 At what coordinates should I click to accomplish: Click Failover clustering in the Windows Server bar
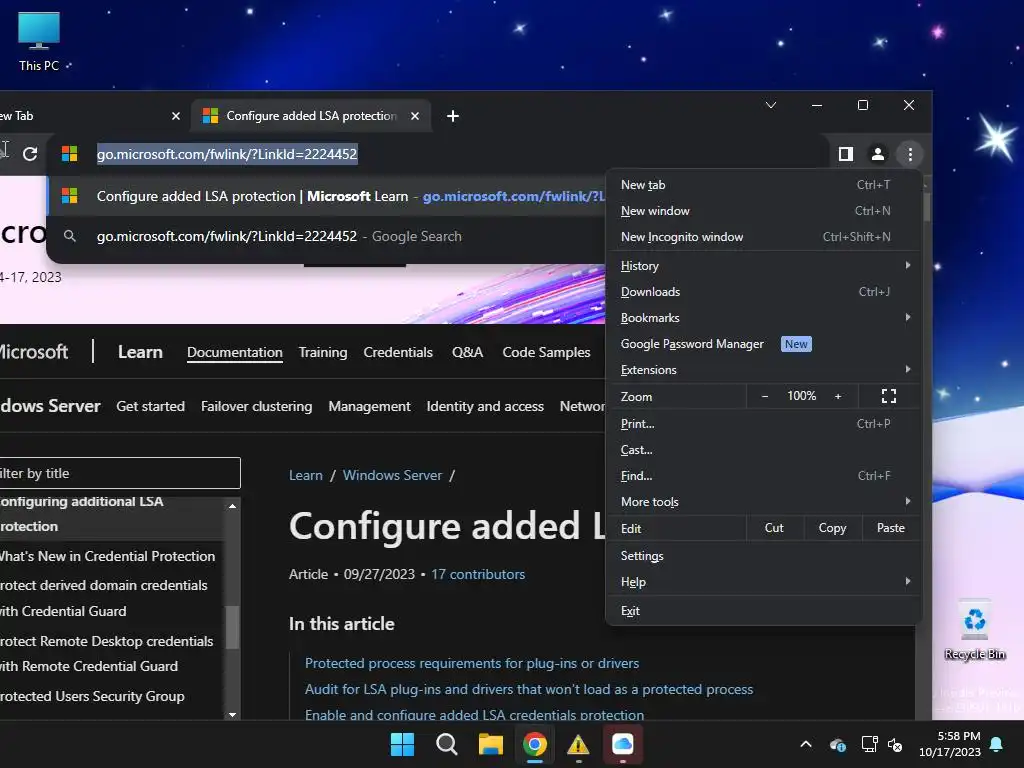click(x=256, y=406)
